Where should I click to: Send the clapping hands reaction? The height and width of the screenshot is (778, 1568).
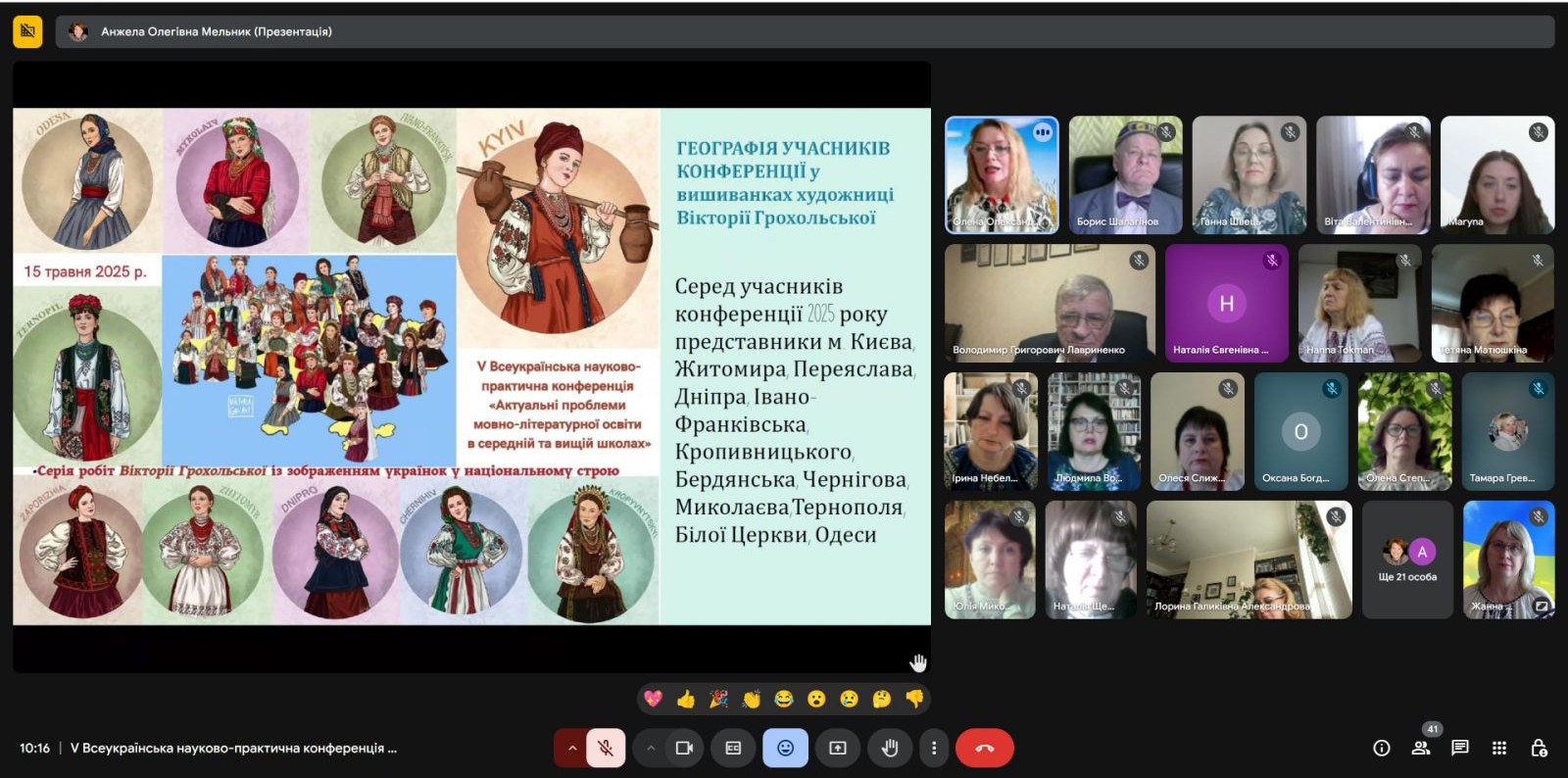click(752, 699)
